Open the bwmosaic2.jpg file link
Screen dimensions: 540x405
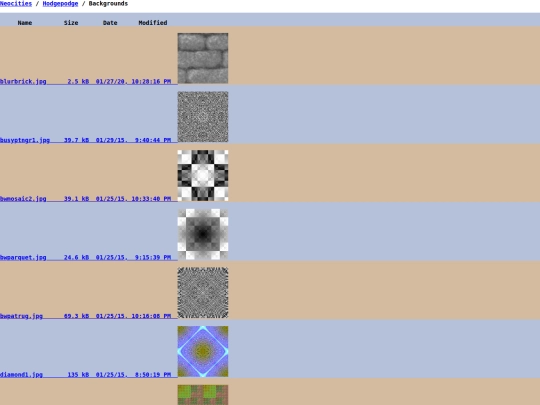(x=23, y=199)
